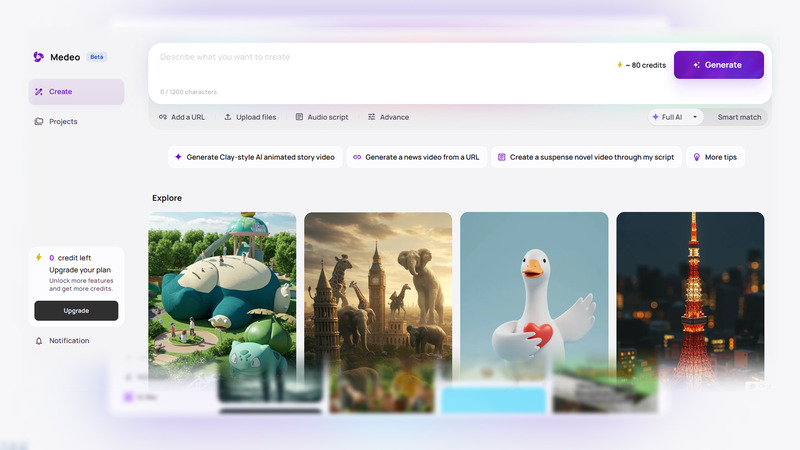Image resolution: width=800 pixels, height=450 pixels.
Task: Click the link icon on news video suggestion
Action: 357,157
